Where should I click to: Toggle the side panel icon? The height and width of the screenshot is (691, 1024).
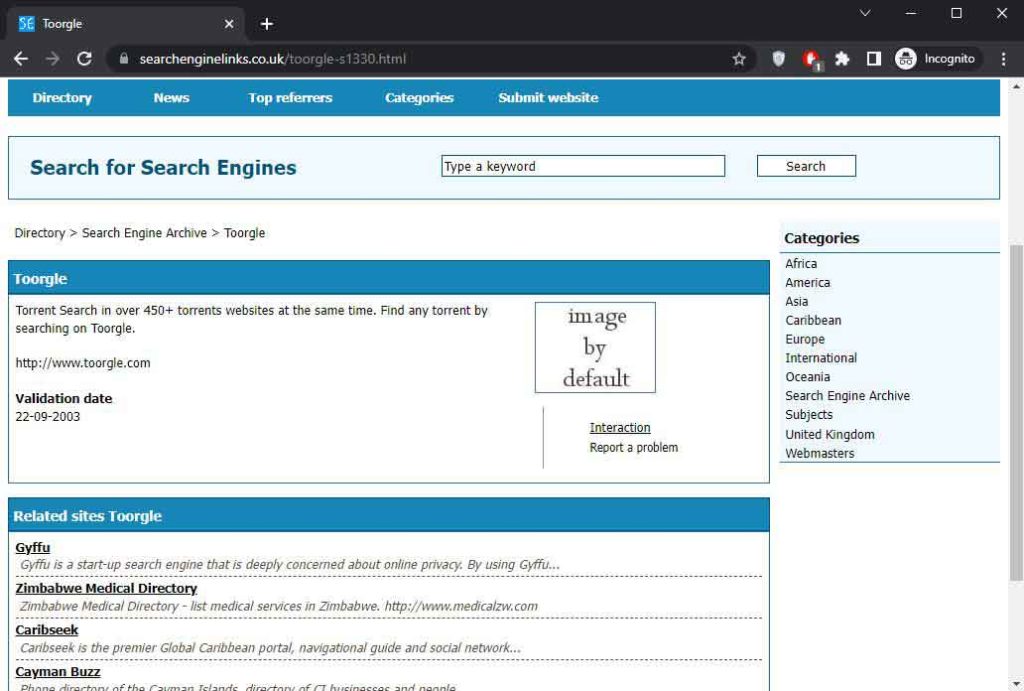873,59
